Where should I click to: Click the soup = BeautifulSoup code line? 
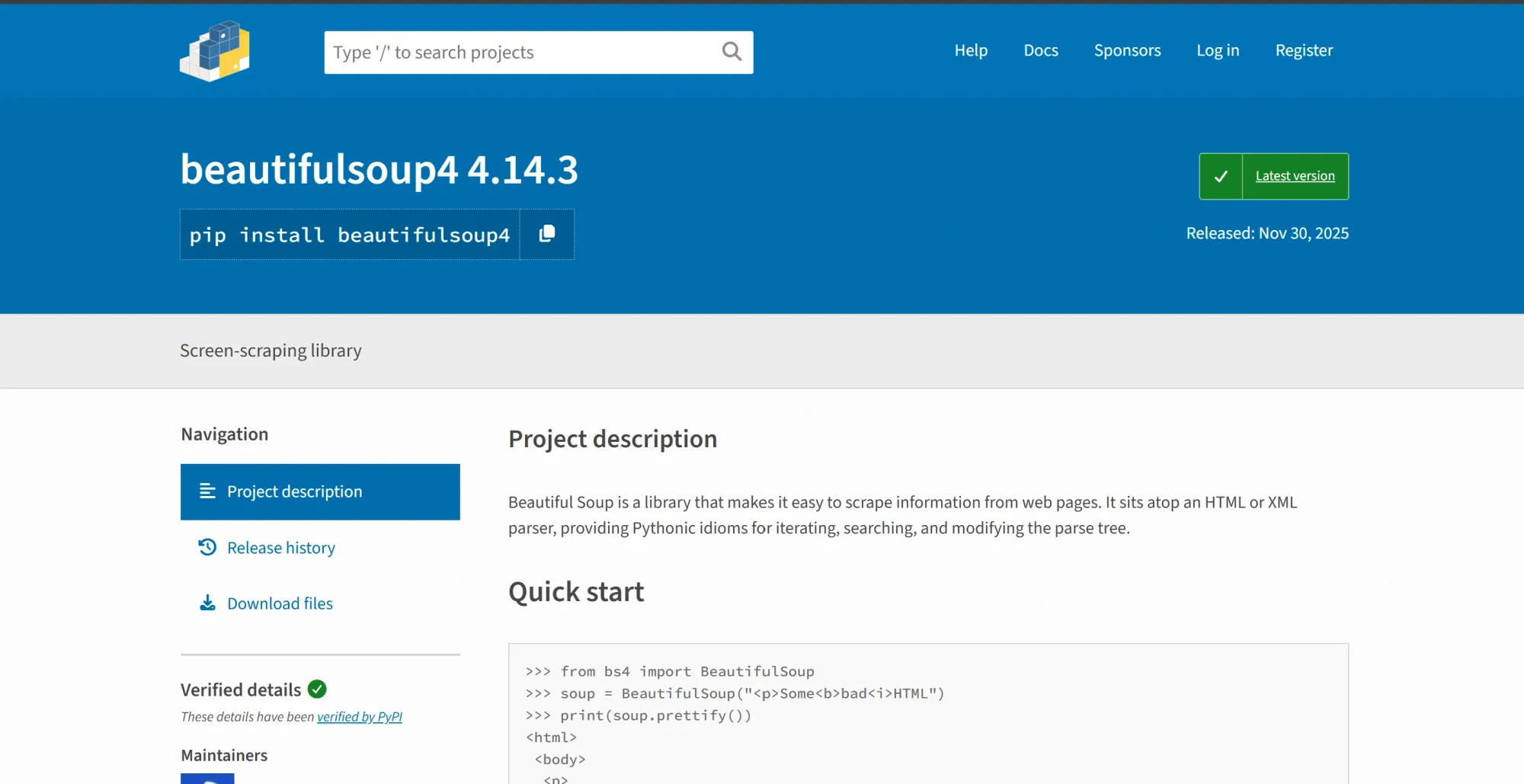pos(735,693)
